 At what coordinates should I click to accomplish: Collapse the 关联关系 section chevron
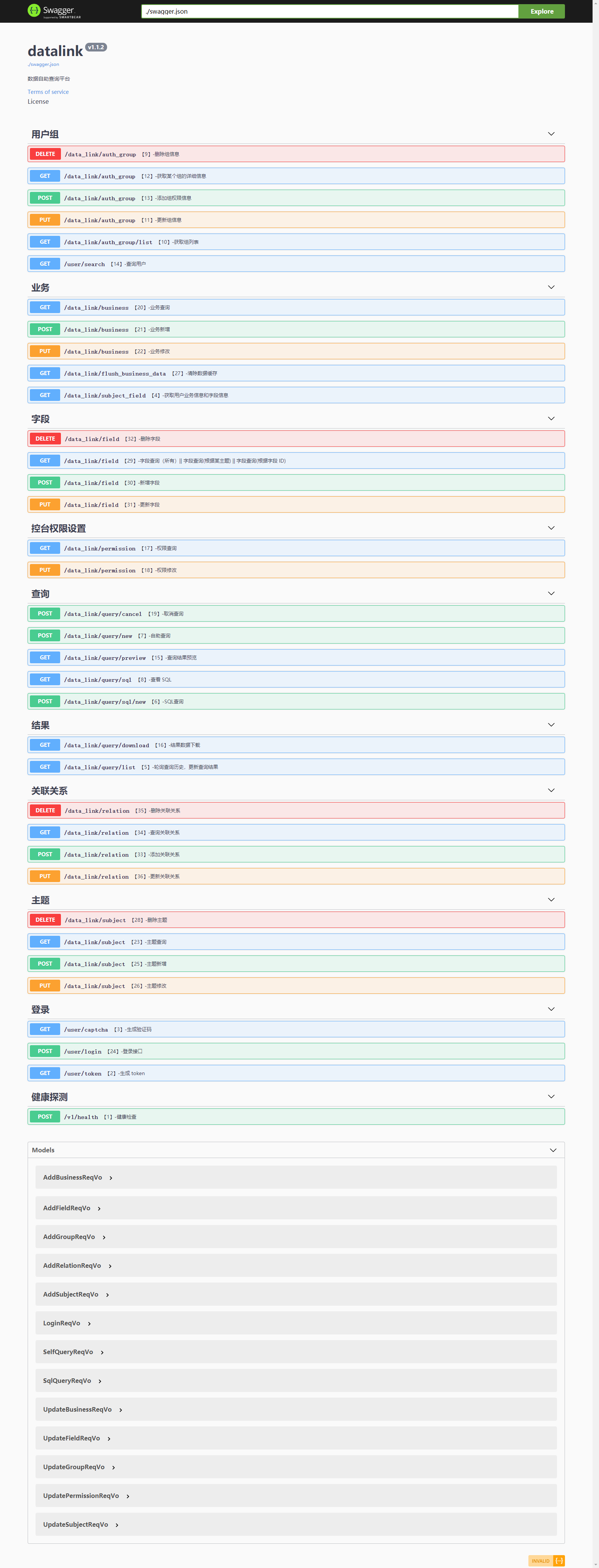[x=551, y=791]
